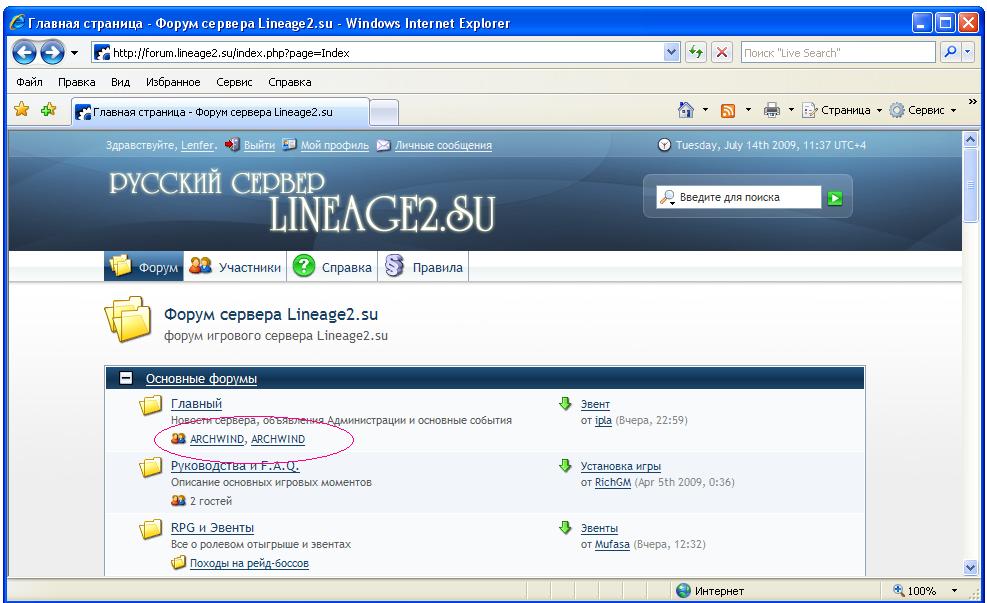Stop loading with the red X icon
This screenshot has height=603, width=987.
click(x=722, y=52)
